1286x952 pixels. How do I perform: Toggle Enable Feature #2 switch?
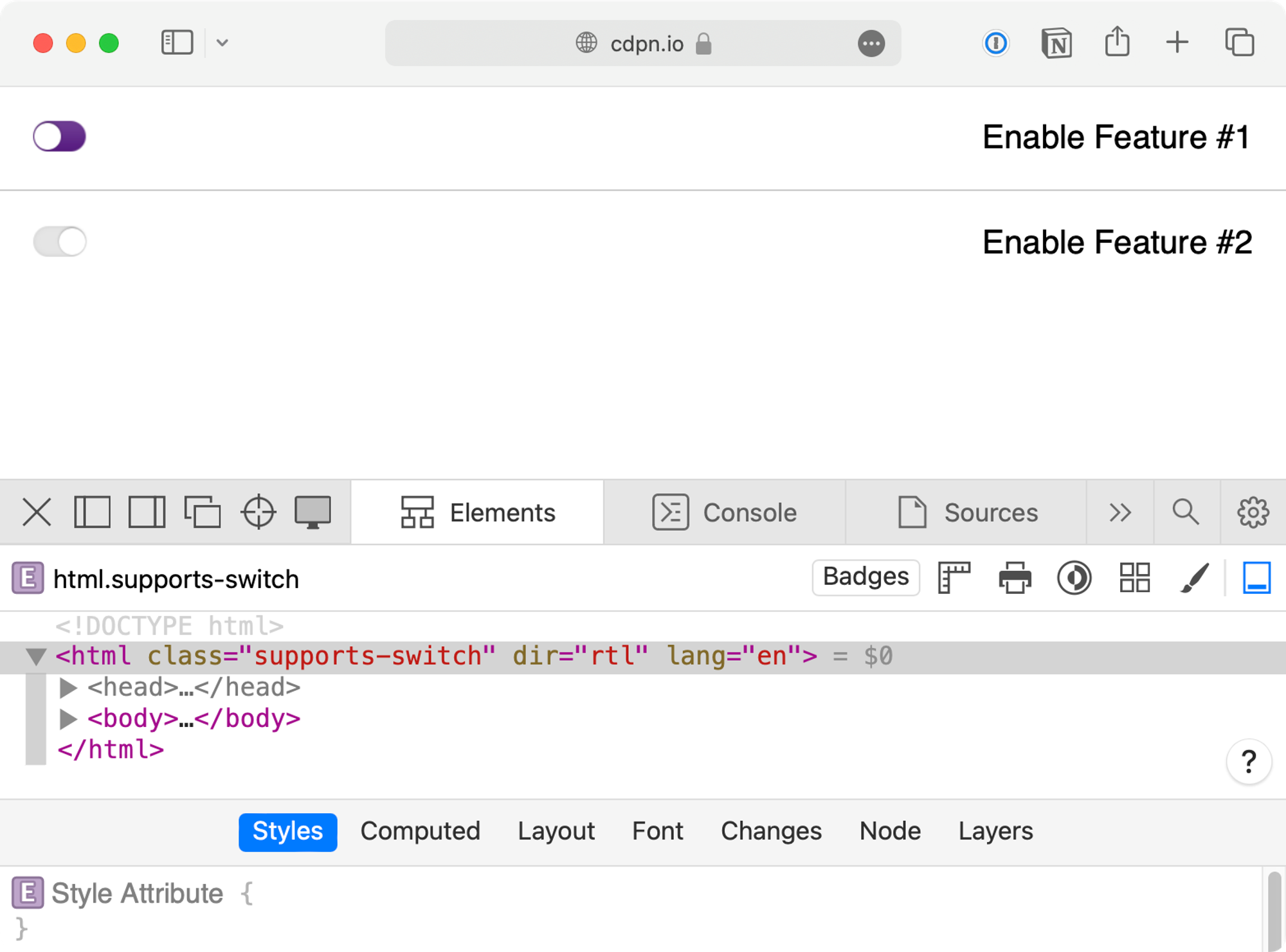click(x=60, y=242)
